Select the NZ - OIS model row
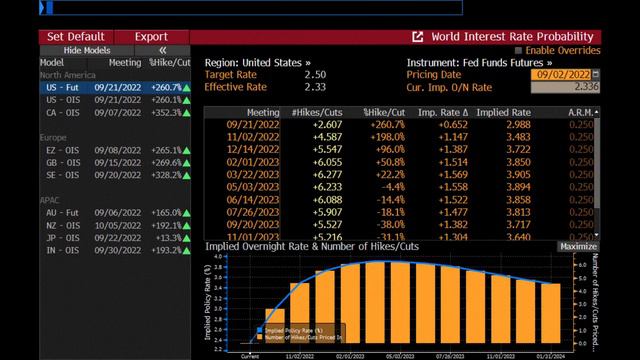Screen dimensions: 640x360 [x=115, y=225]
